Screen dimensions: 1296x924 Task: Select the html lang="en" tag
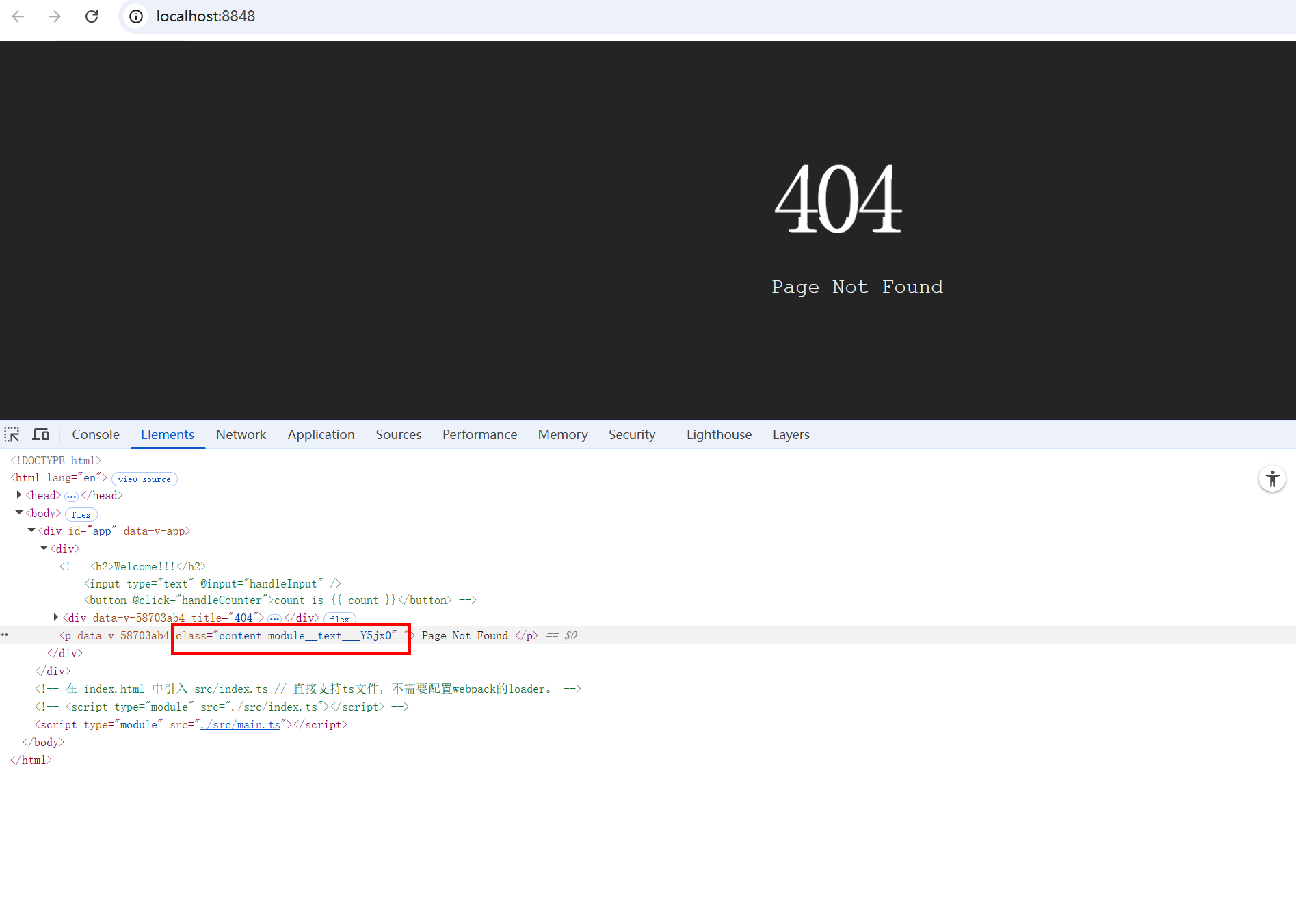(59, 477)
